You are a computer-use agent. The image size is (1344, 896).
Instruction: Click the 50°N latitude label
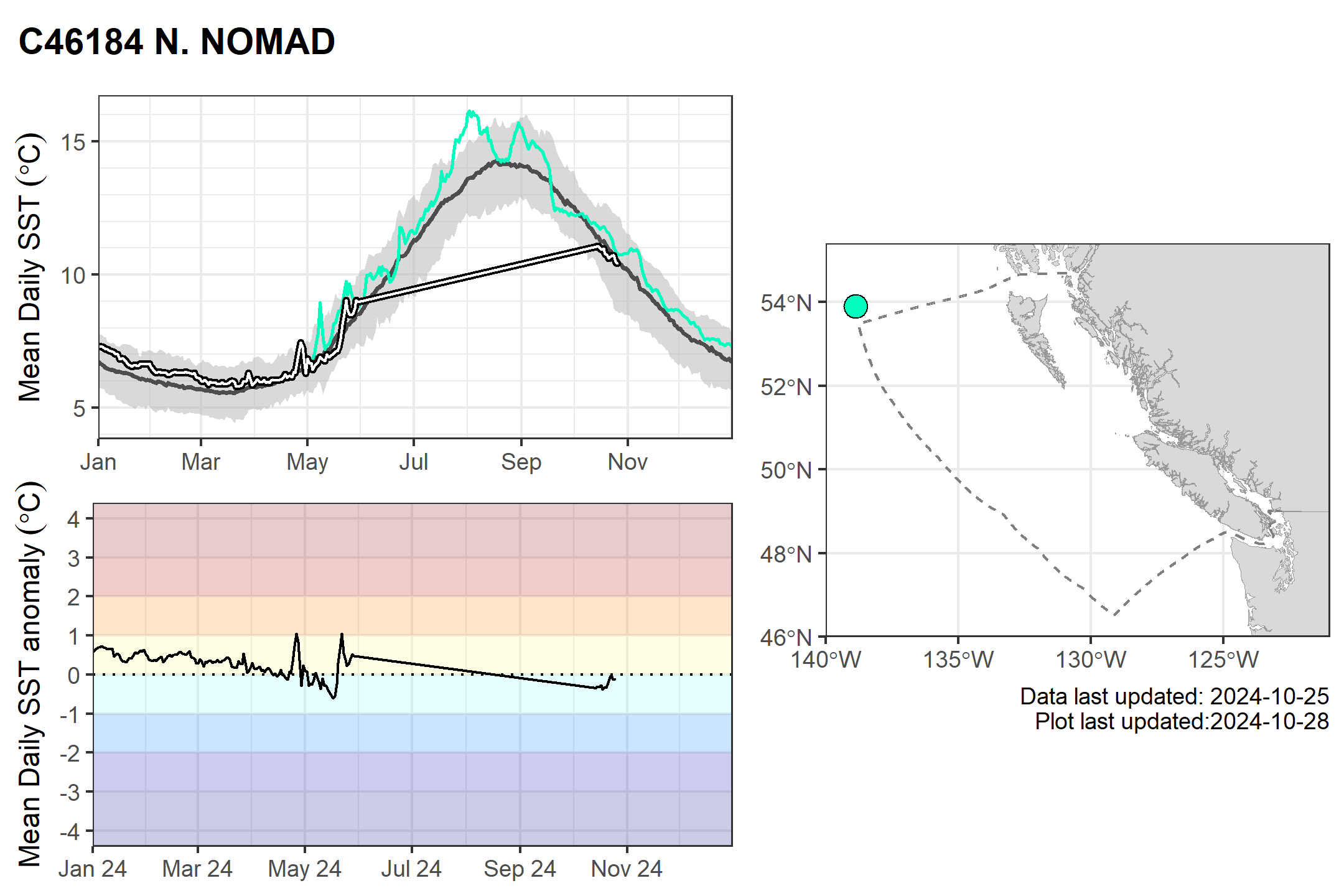(x=786, y=470)
